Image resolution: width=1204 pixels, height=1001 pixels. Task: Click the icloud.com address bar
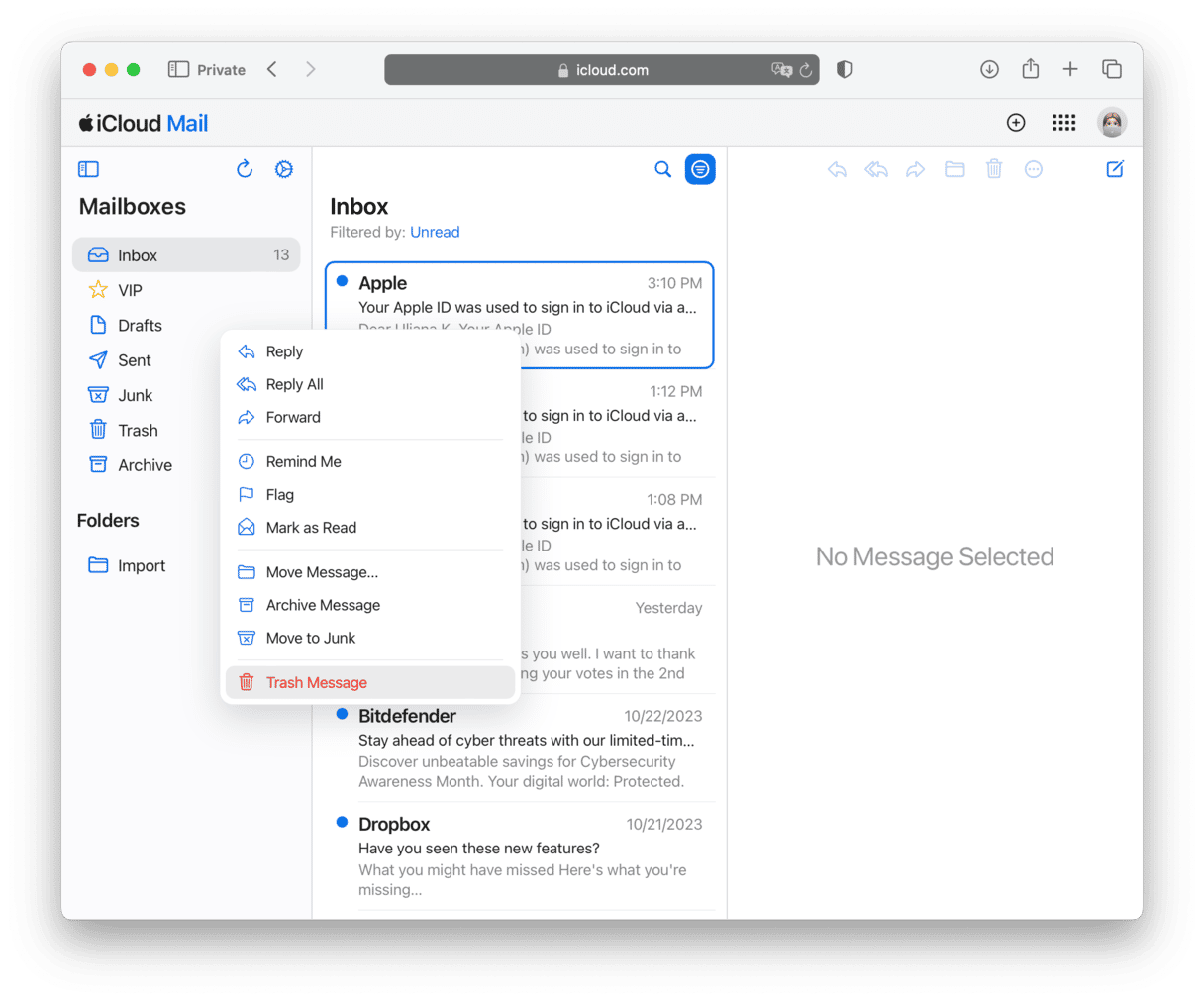(602, 70)
